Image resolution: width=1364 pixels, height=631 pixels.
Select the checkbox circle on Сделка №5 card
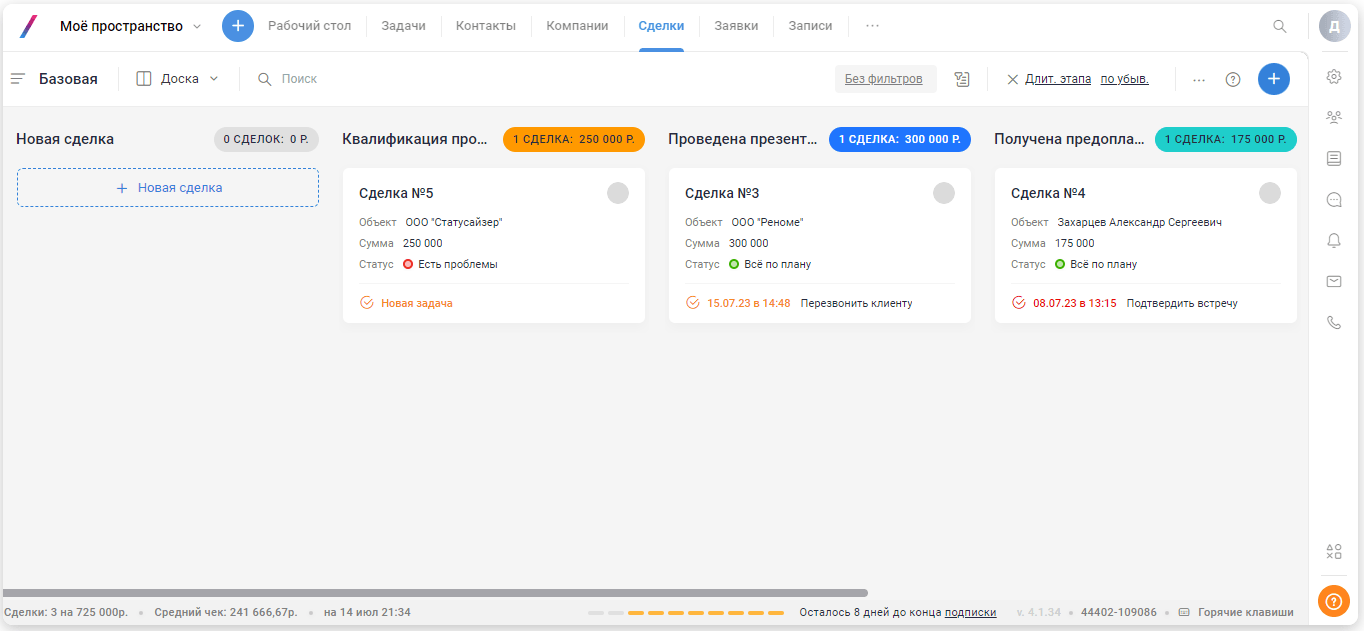coord(619,192)
